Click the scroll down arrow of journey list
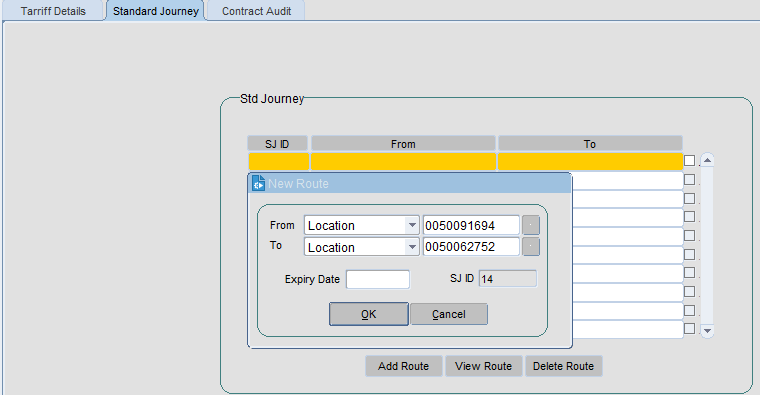Viewport: 760px width, 395px height. 707,331
